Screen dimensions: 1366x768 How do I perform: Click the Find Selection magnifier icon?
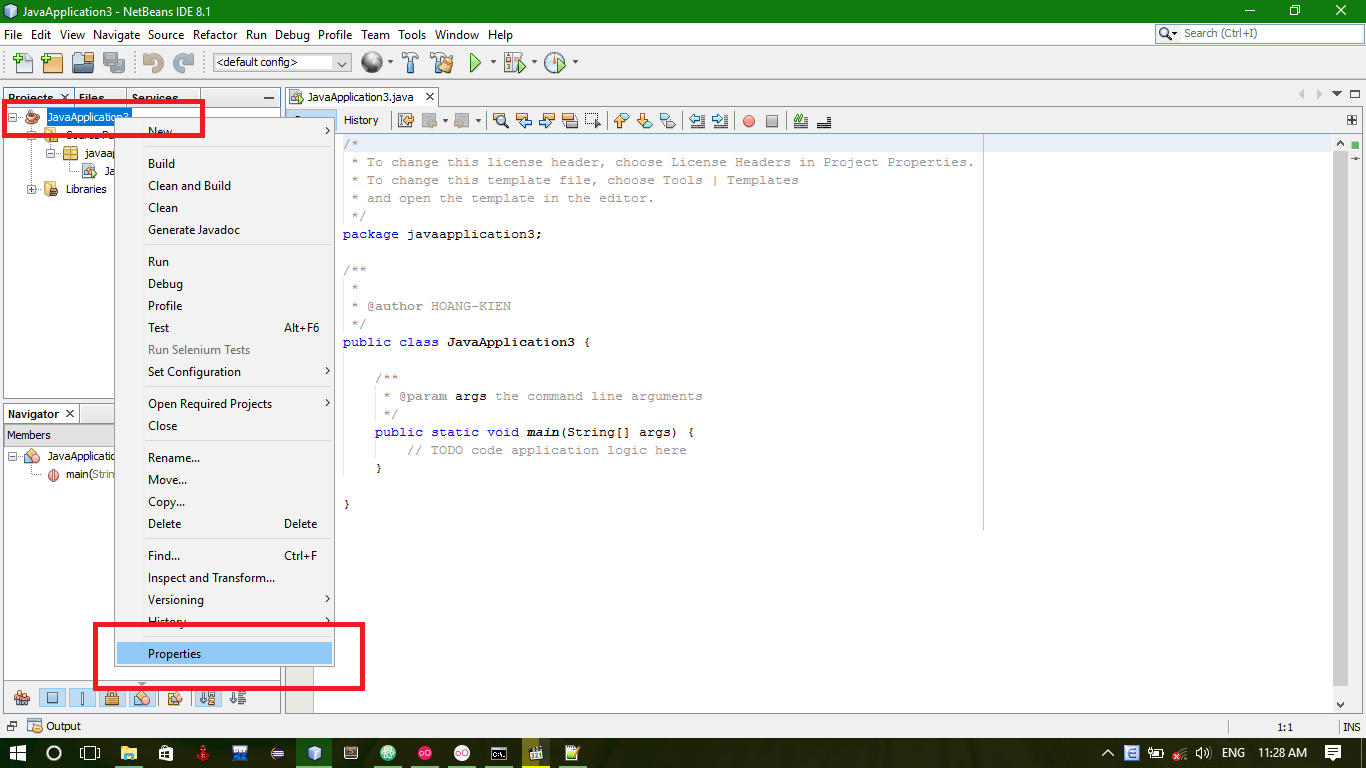pyautogui.click(x=501, y=121)
